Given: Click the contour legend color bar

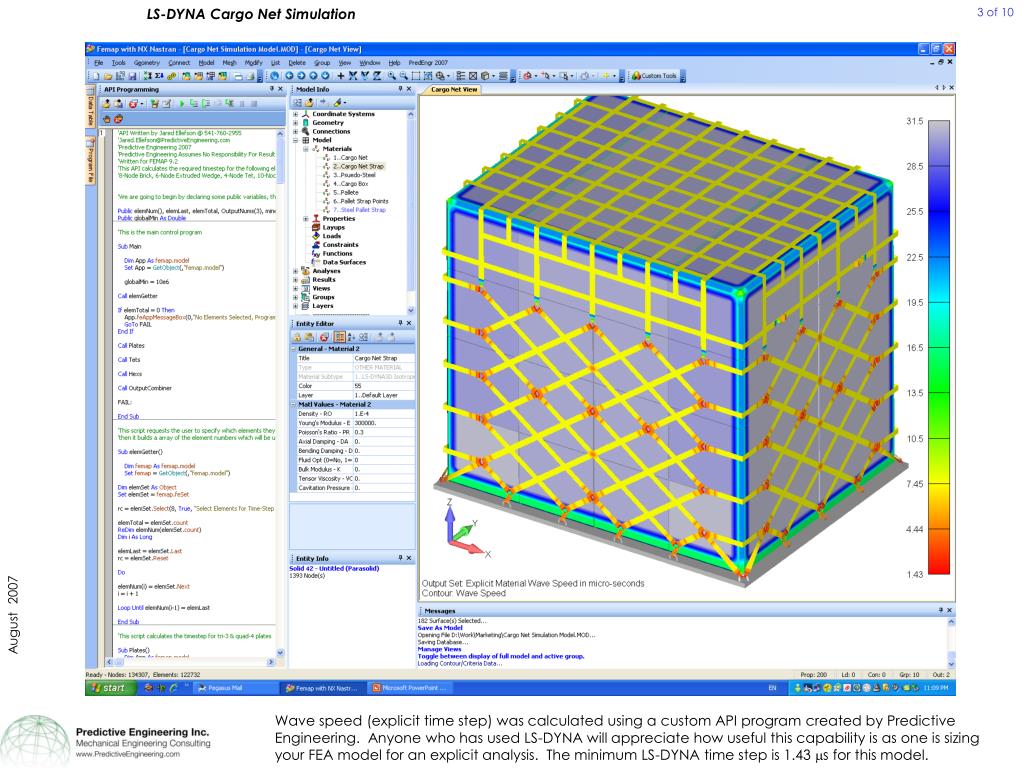Looking at the screenshot, I should pyautogui.click(x=939, y=347).
